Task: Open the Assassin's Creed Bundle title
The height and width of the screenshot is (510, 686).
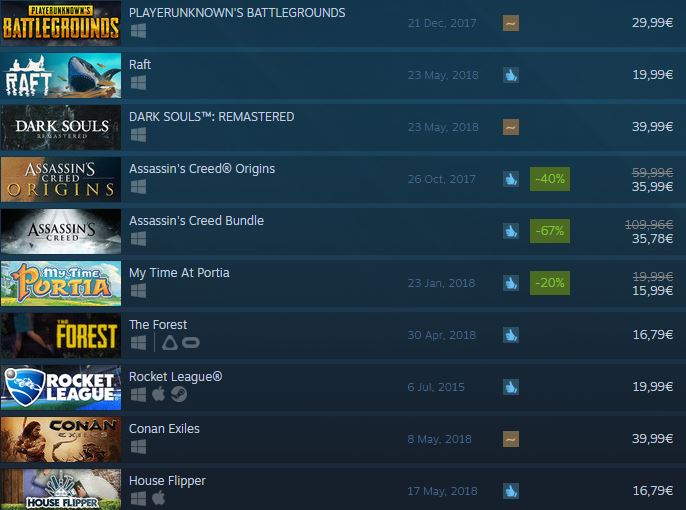Action: [x=196, y=221]
